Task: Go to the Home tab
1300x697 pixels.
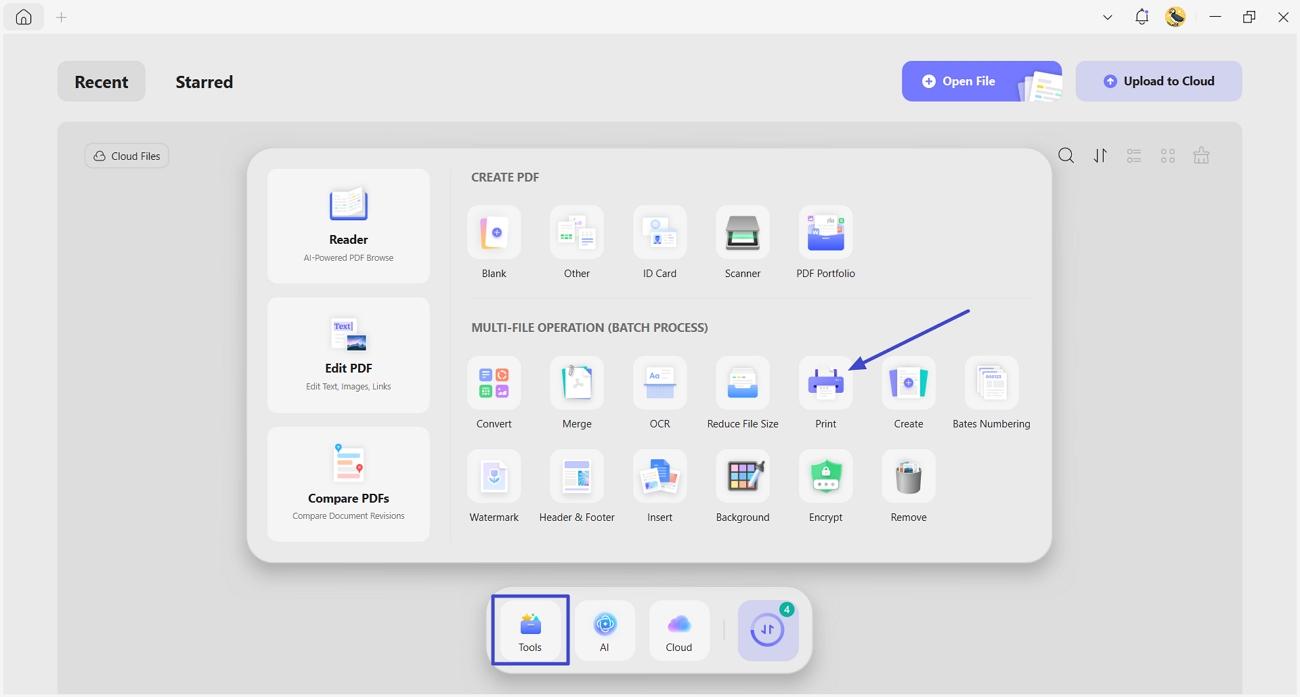Action: coord(23,17)
